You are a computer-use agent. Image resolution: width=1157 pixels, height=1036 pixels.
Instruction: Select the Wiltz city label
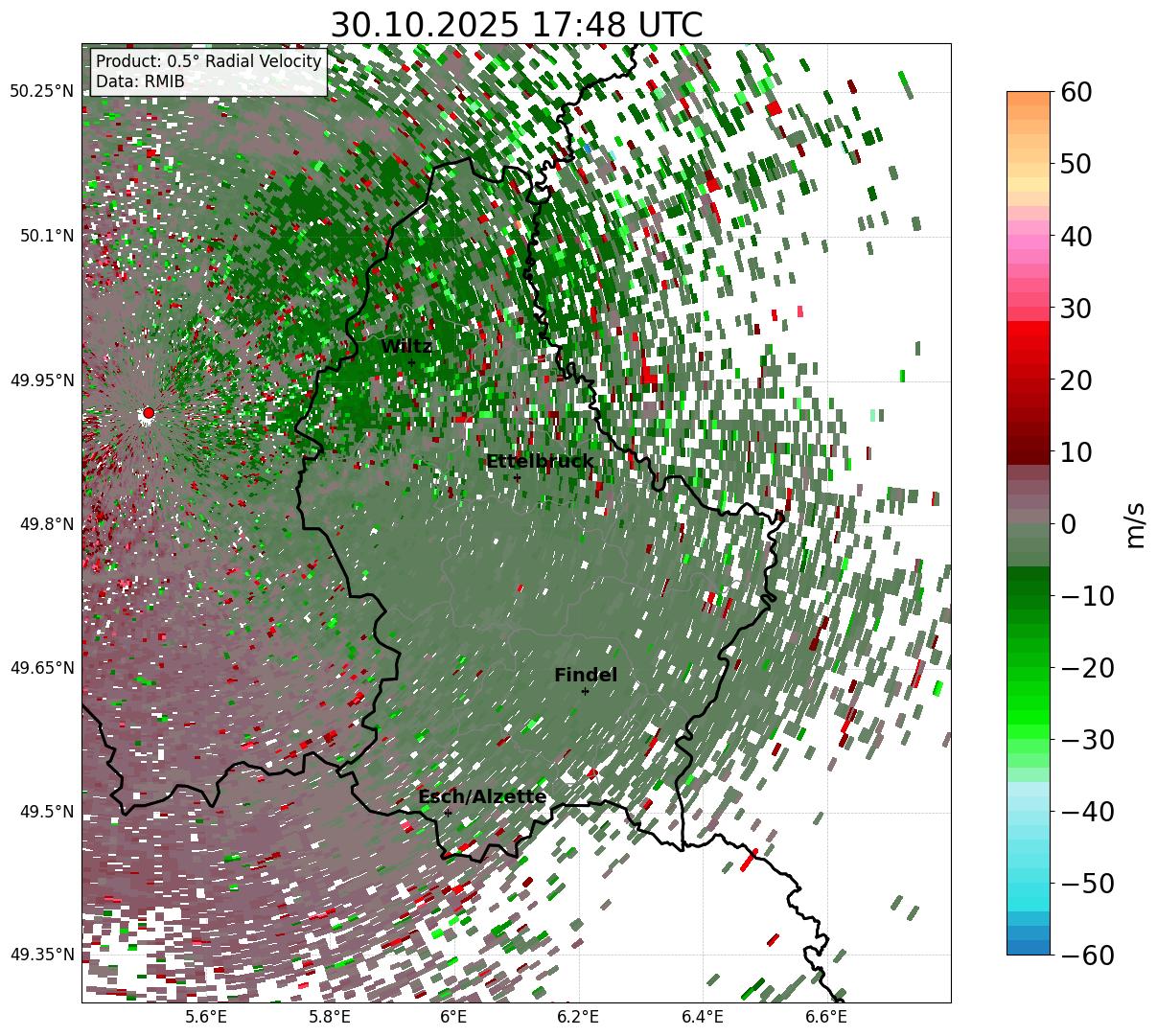pyautogui.click(x=406, y=347)
